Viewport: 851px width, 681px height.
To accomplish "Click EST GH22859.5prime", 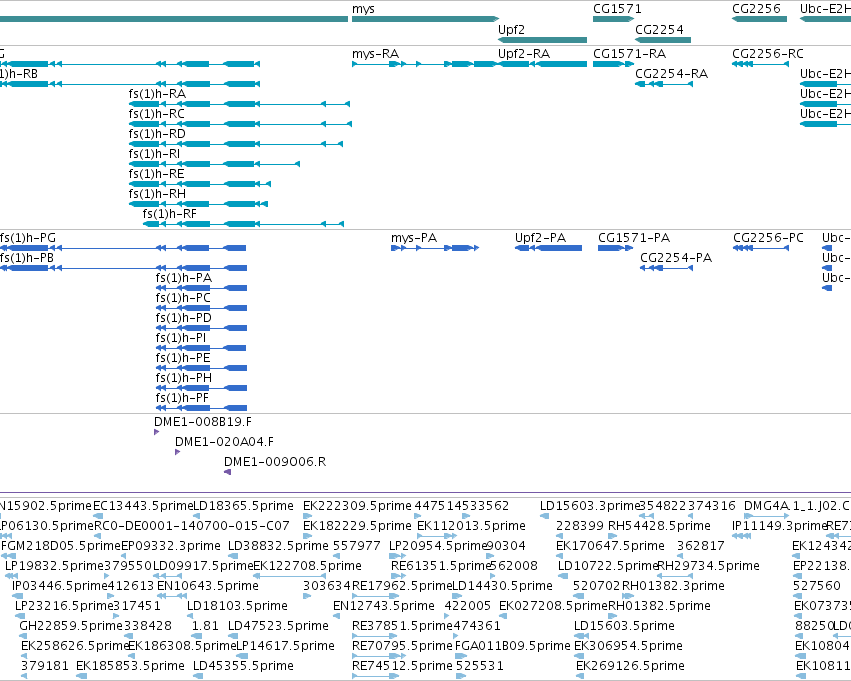I will 71,627.
